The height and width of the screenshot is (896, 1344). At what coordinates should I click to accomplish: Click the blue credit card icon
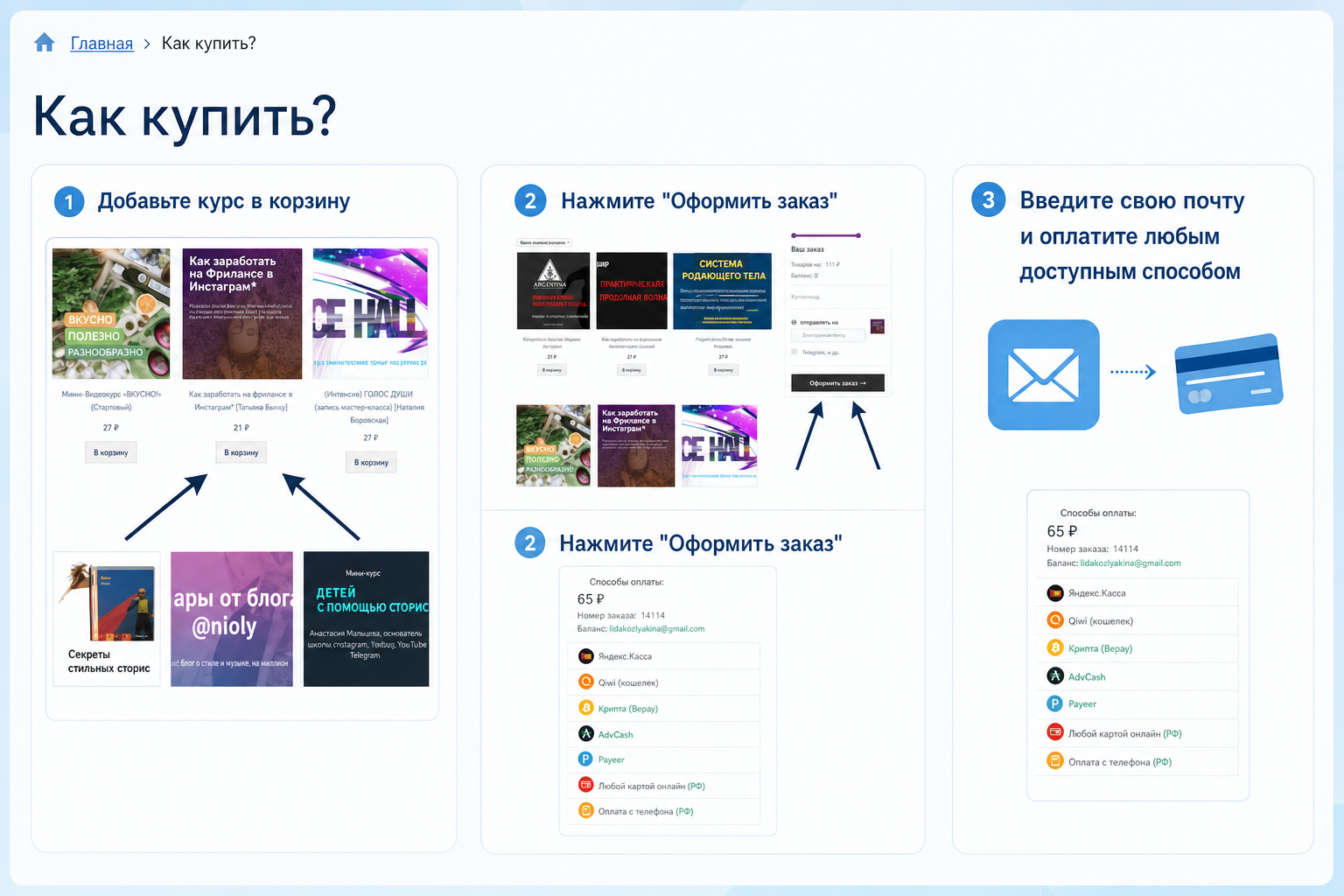1228,374
